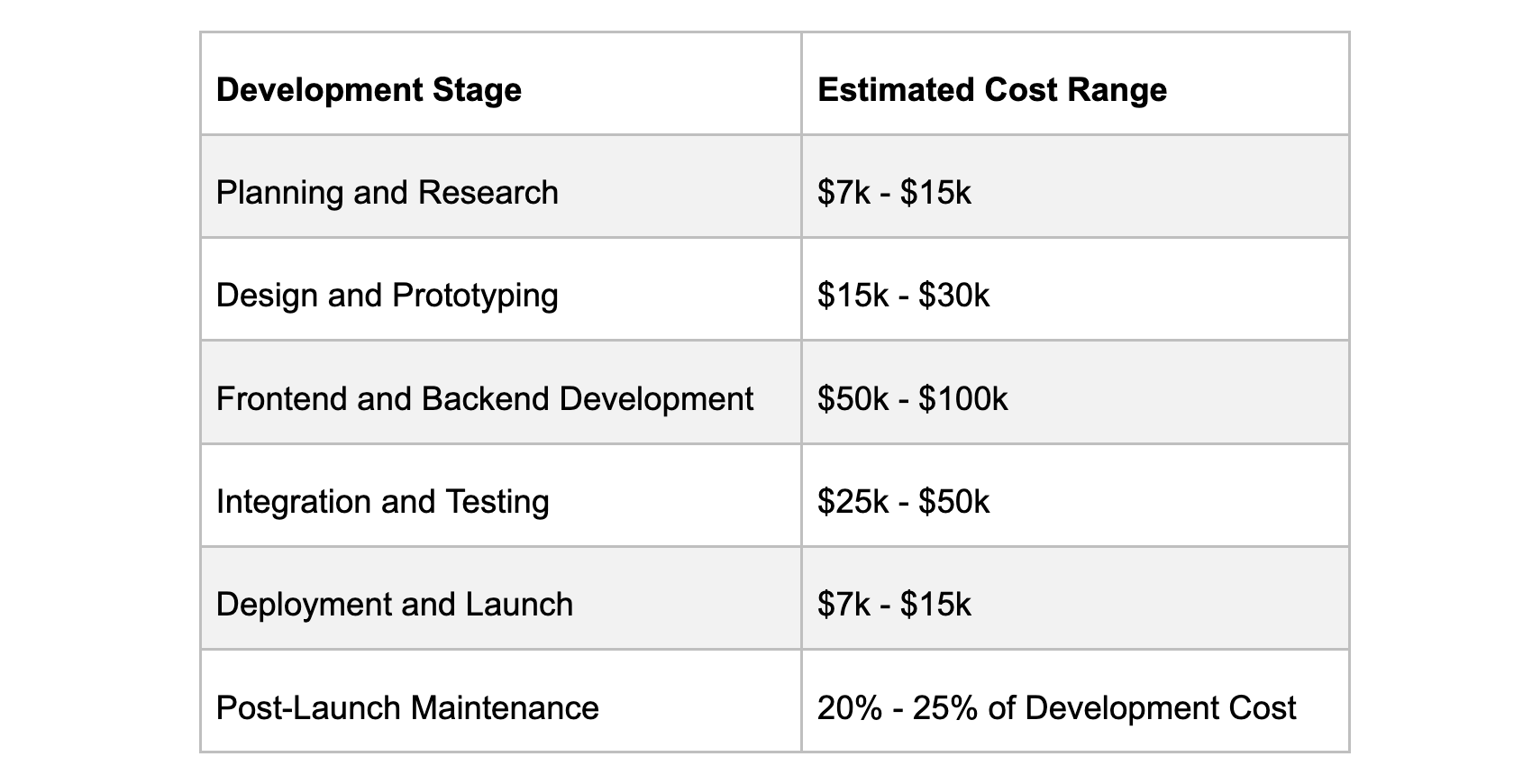The width and height of the screenshot is (1532, 784).
Task: Click the Deployment and Launch cell
Action: tap(395, 605)
